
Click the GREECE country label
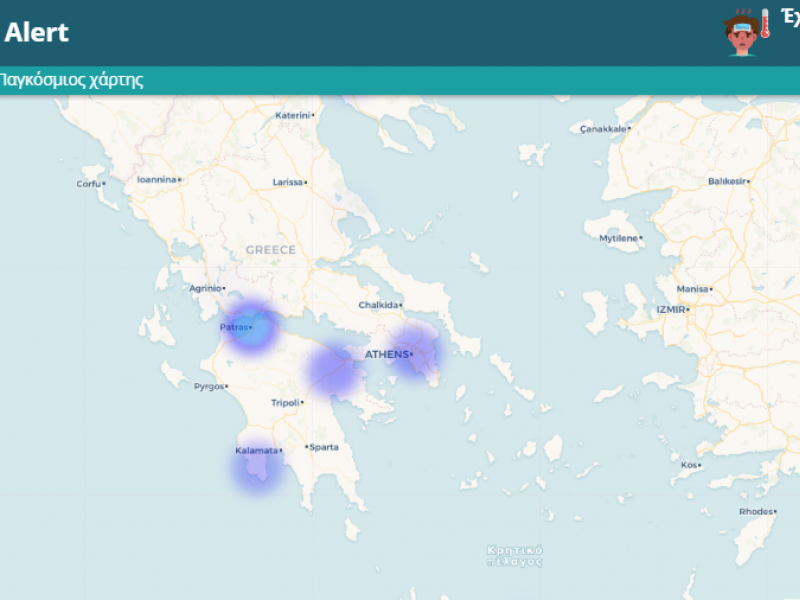pyautogui.click(x=271, y=250)
